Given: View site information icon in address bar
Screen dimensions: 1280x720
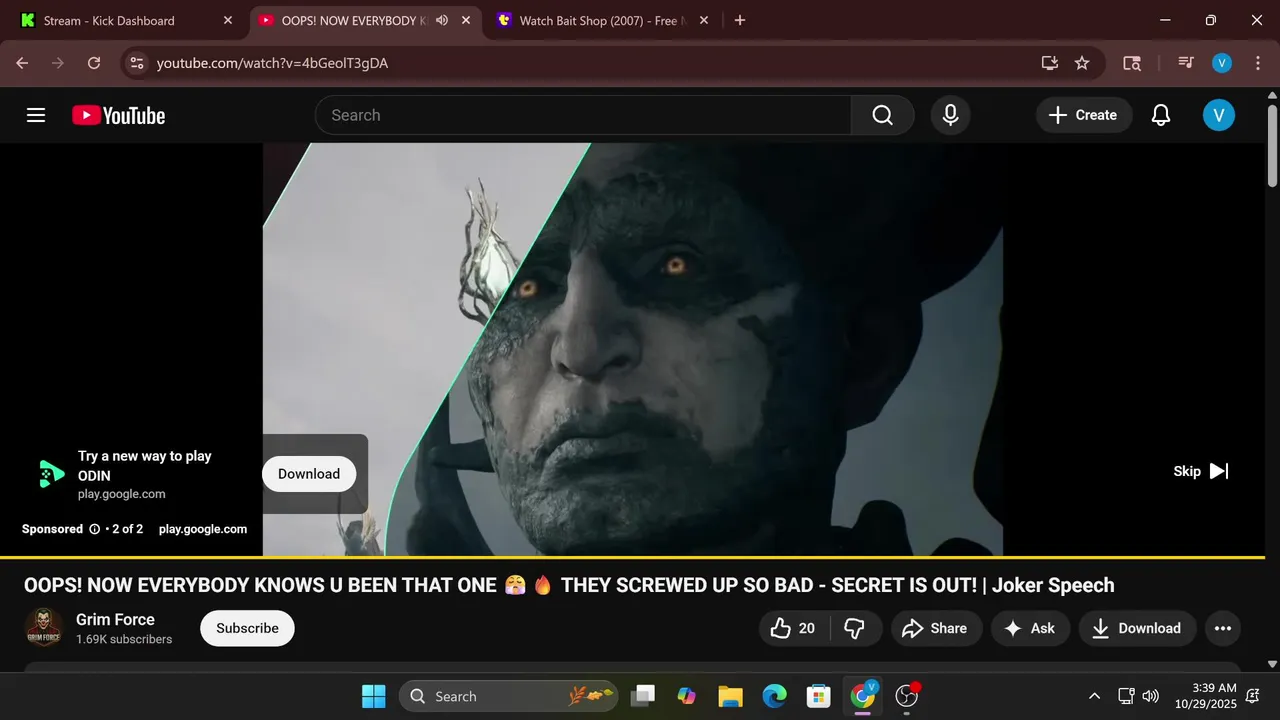Looking at the screenshot, I should pos(137,63).
